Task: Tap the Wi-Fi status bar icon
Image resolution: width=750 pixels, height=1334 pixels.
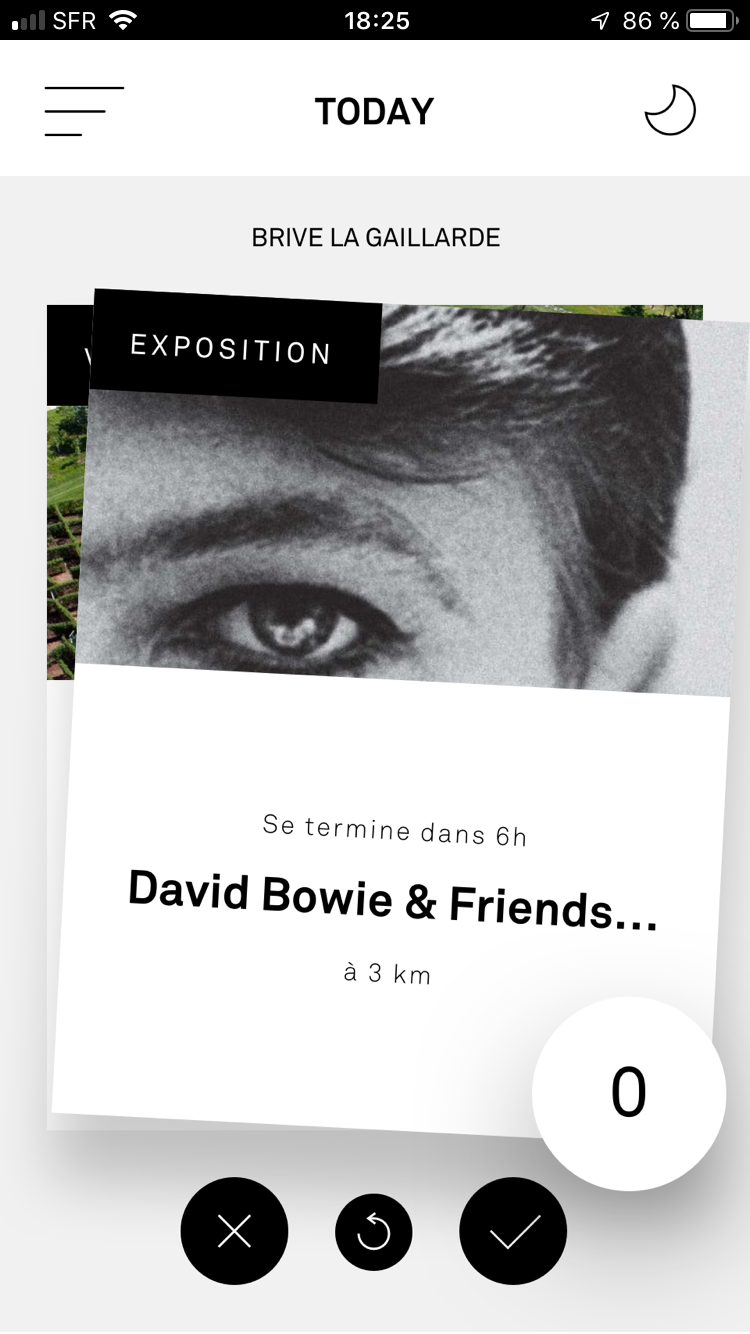Action: (123, 20)
